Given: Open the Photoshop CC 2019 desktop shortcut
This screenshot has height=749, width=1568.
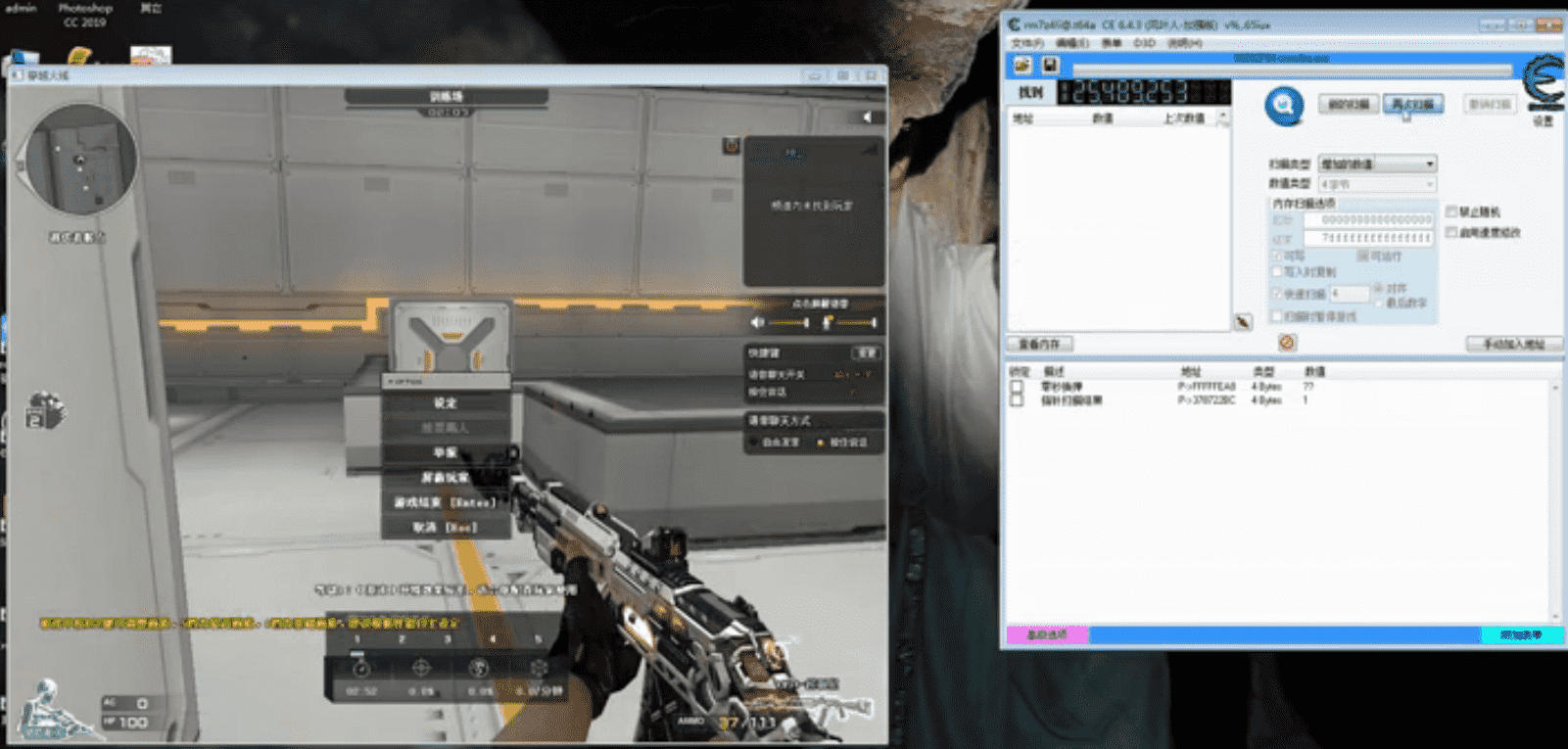Looking at the screenshot, I should pyautogui.click(x=85, y=15).
